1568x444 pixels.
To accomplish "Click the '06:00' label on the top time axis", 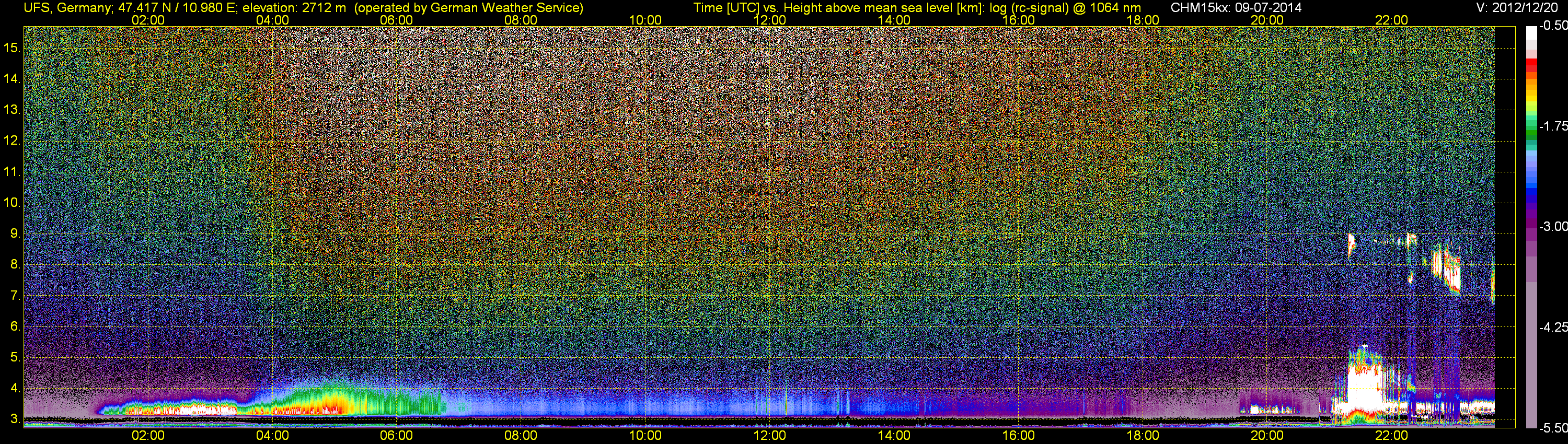I will (x=396, y=20).
